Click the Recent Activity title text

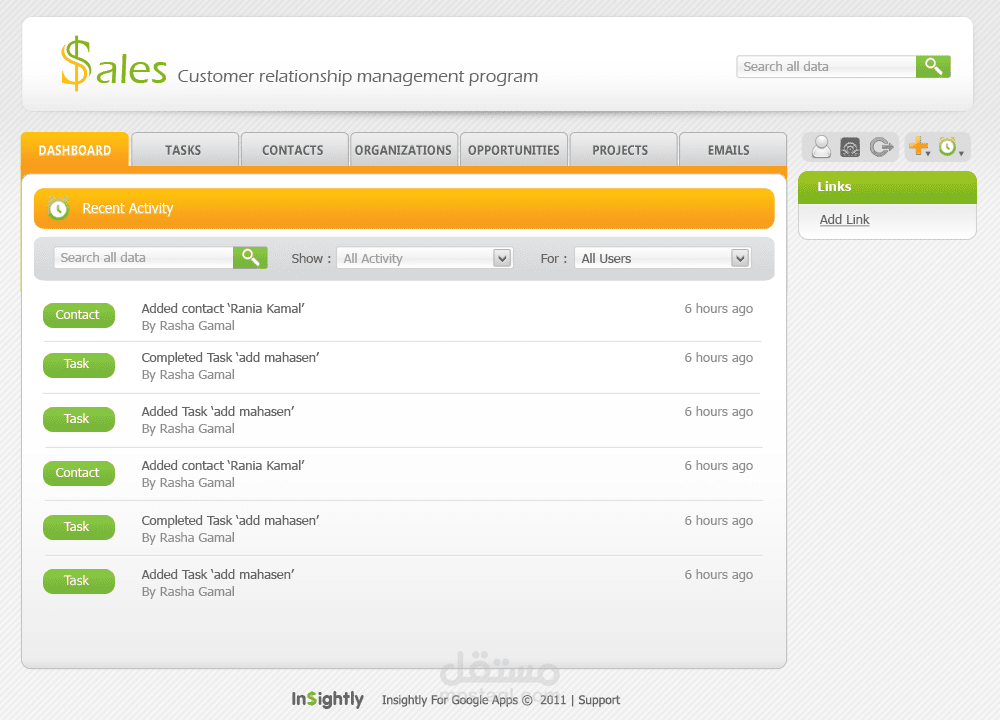(128, 209)
